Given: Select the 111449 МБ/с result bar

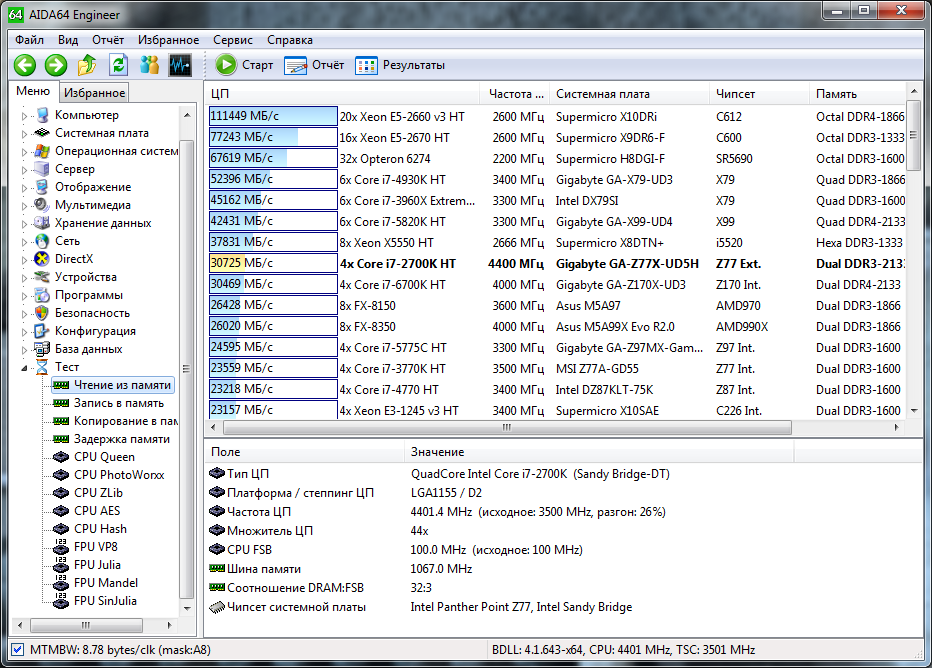Looking at the screenshot, I should [x=273, y=116].
